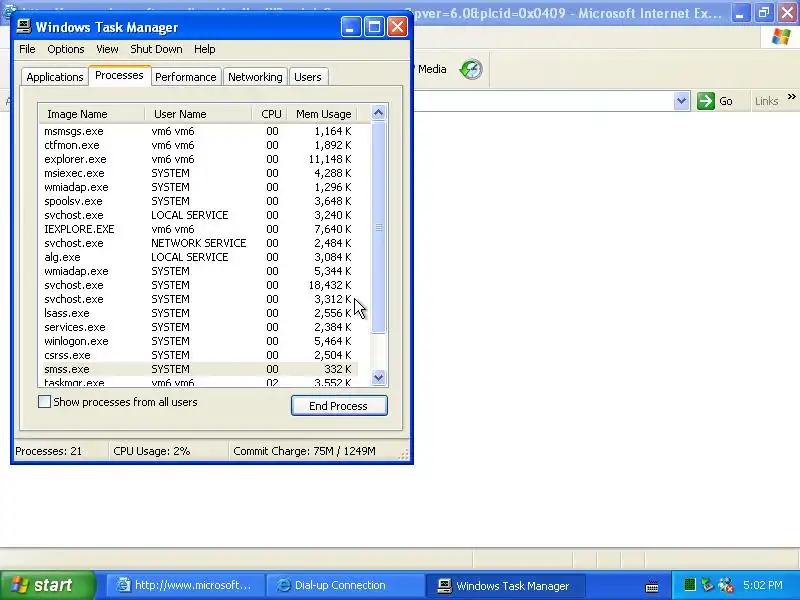Select the csrss.exe process
Viewport: 800px width, 600px height.
pyautogui.click(x=198, y=355)
